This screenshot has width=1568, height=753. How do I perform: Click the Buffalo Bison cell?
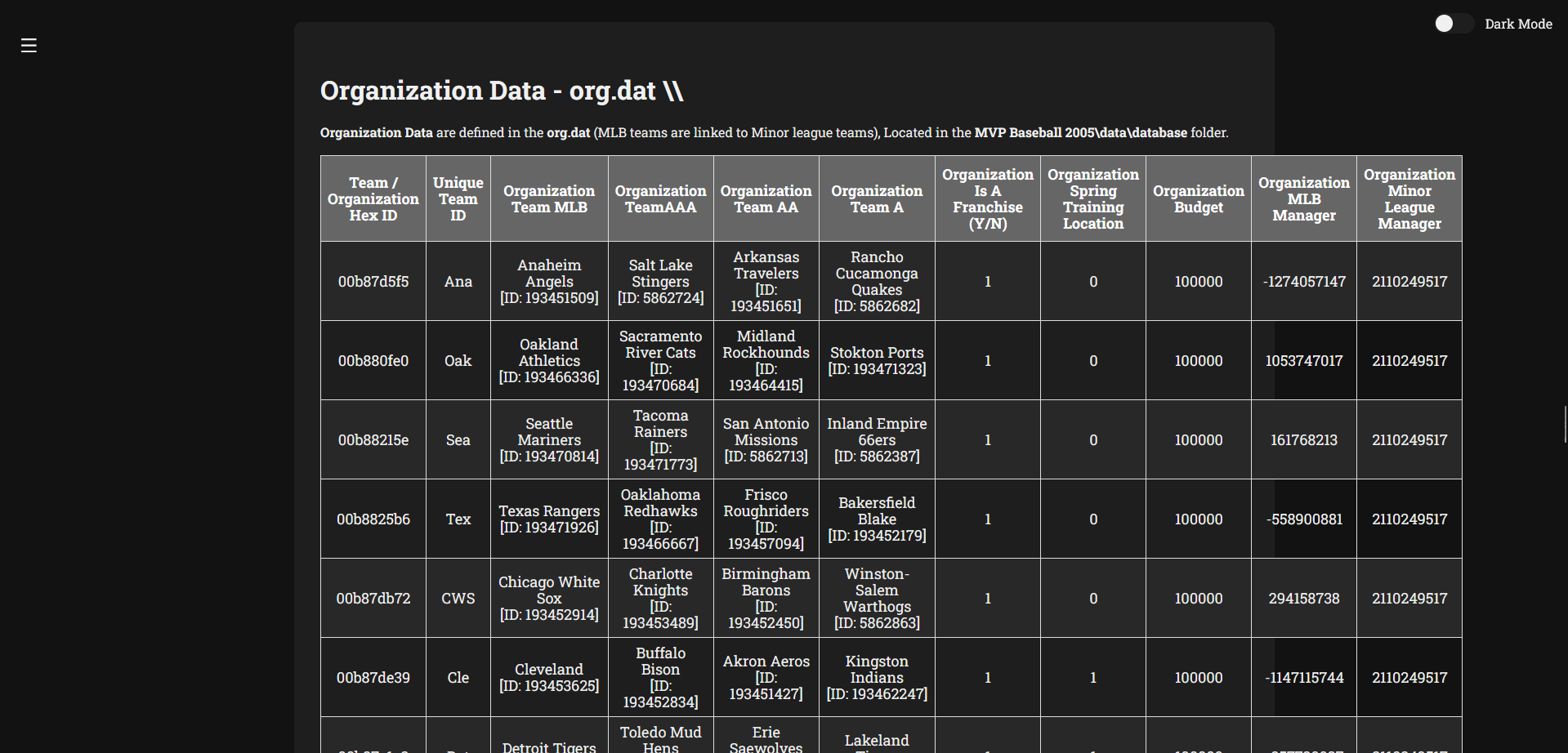tap(661, 678)
